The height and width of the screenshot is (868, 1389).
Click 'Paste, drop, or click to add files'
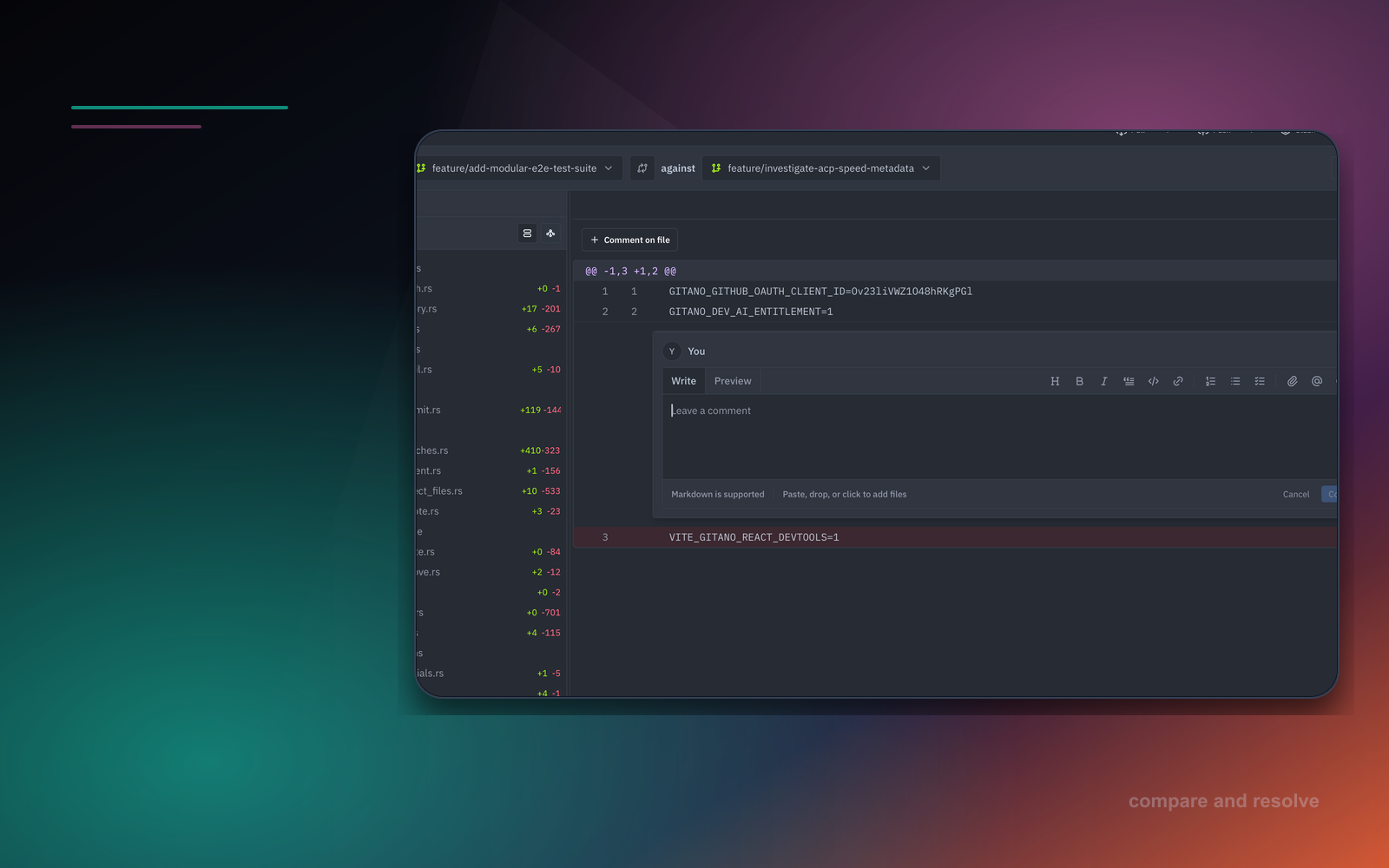click(x=844, y=495)
